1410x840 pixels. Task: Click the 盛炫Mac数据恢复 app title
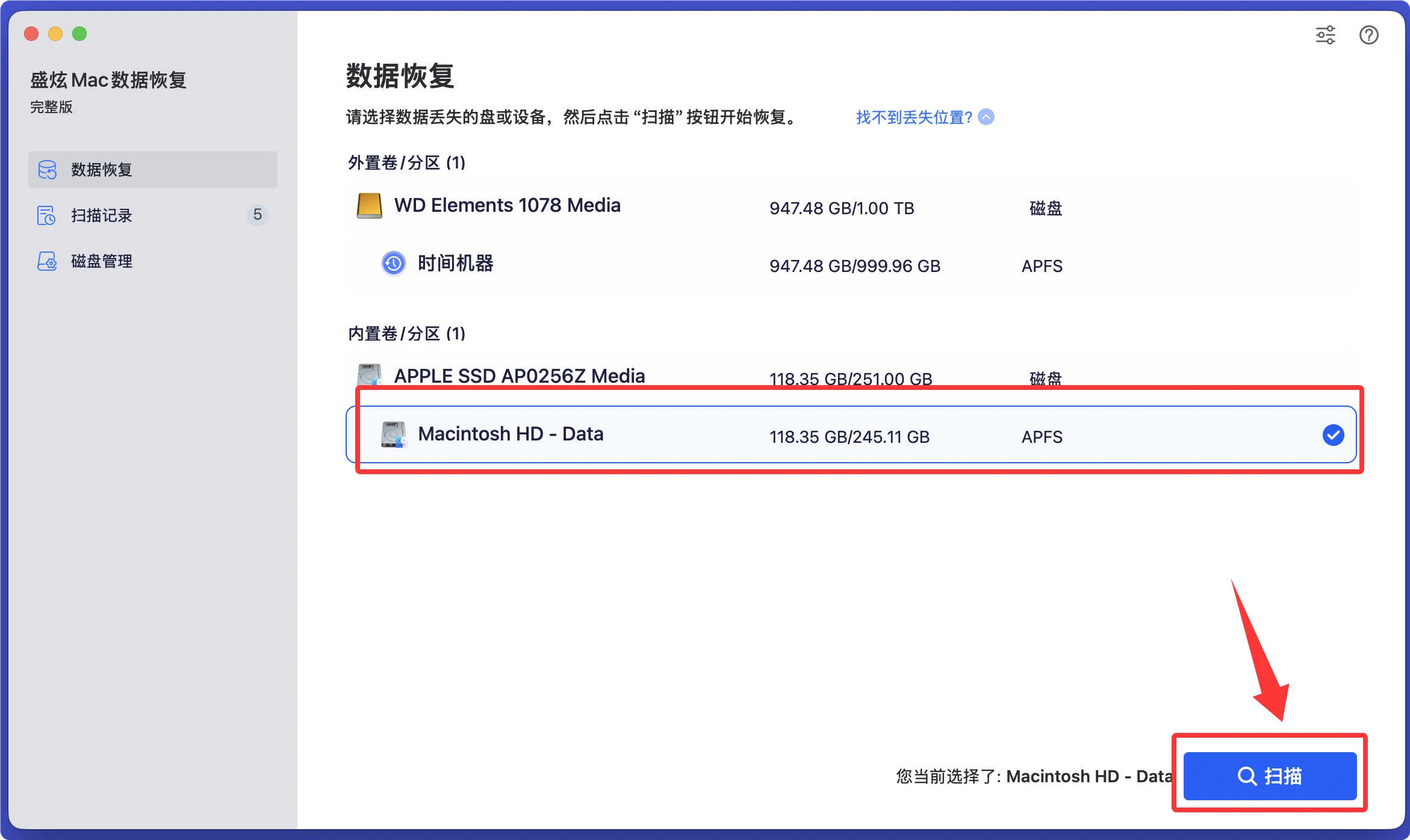tap(108, 80)
